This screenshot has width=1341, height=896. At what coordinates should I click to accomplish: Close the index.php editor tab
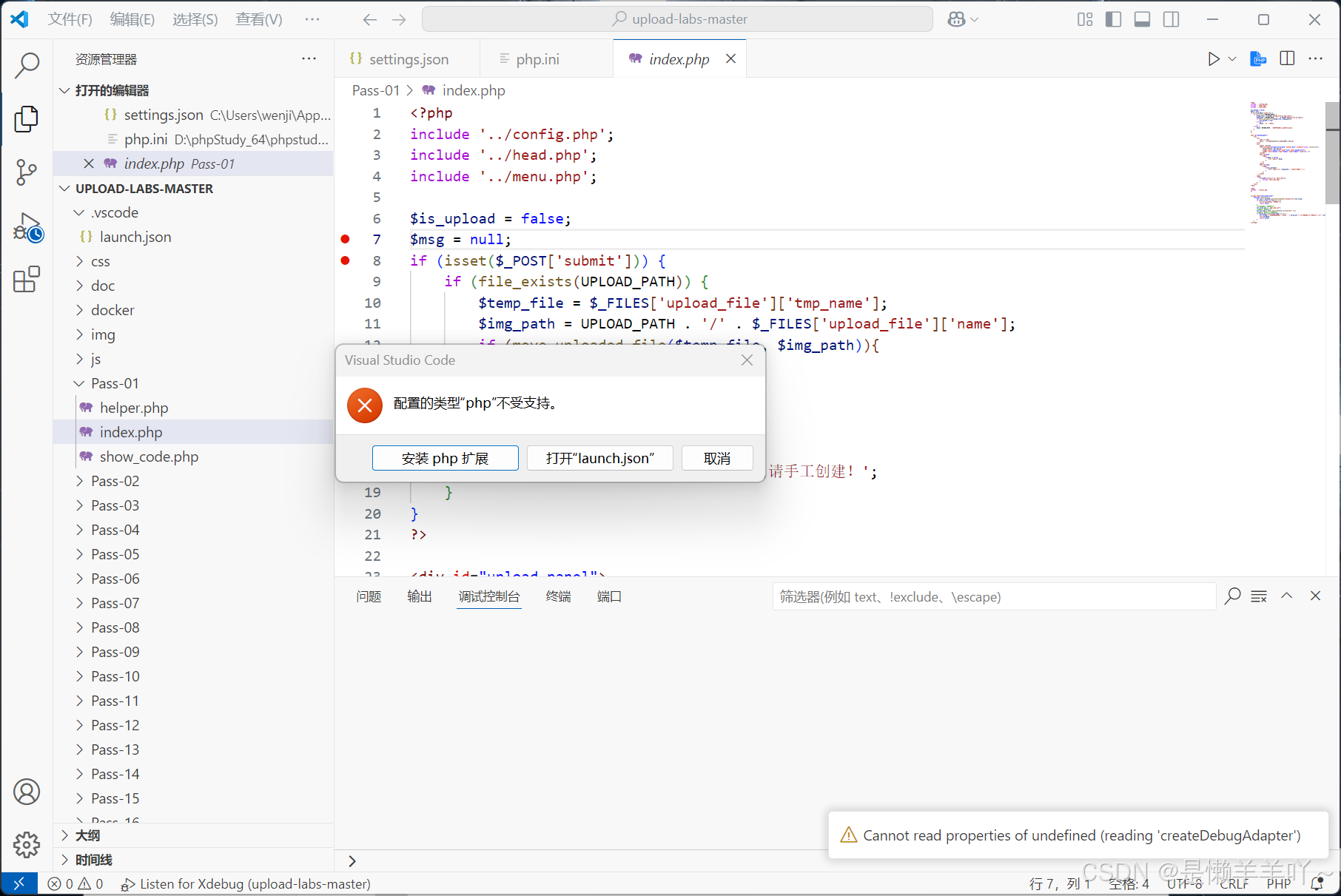pos(730,58)
